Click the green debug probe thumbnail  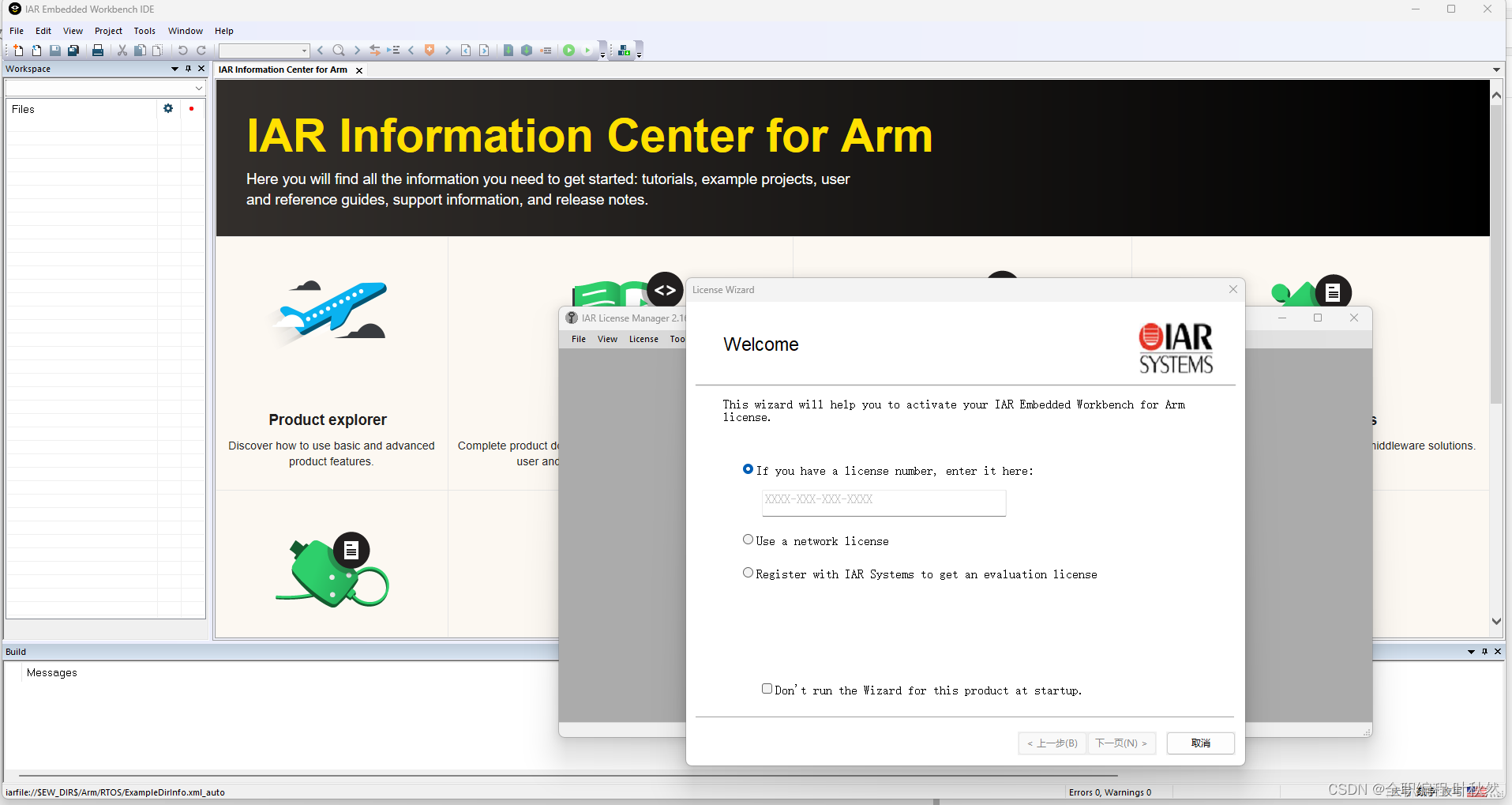[332, 570]
